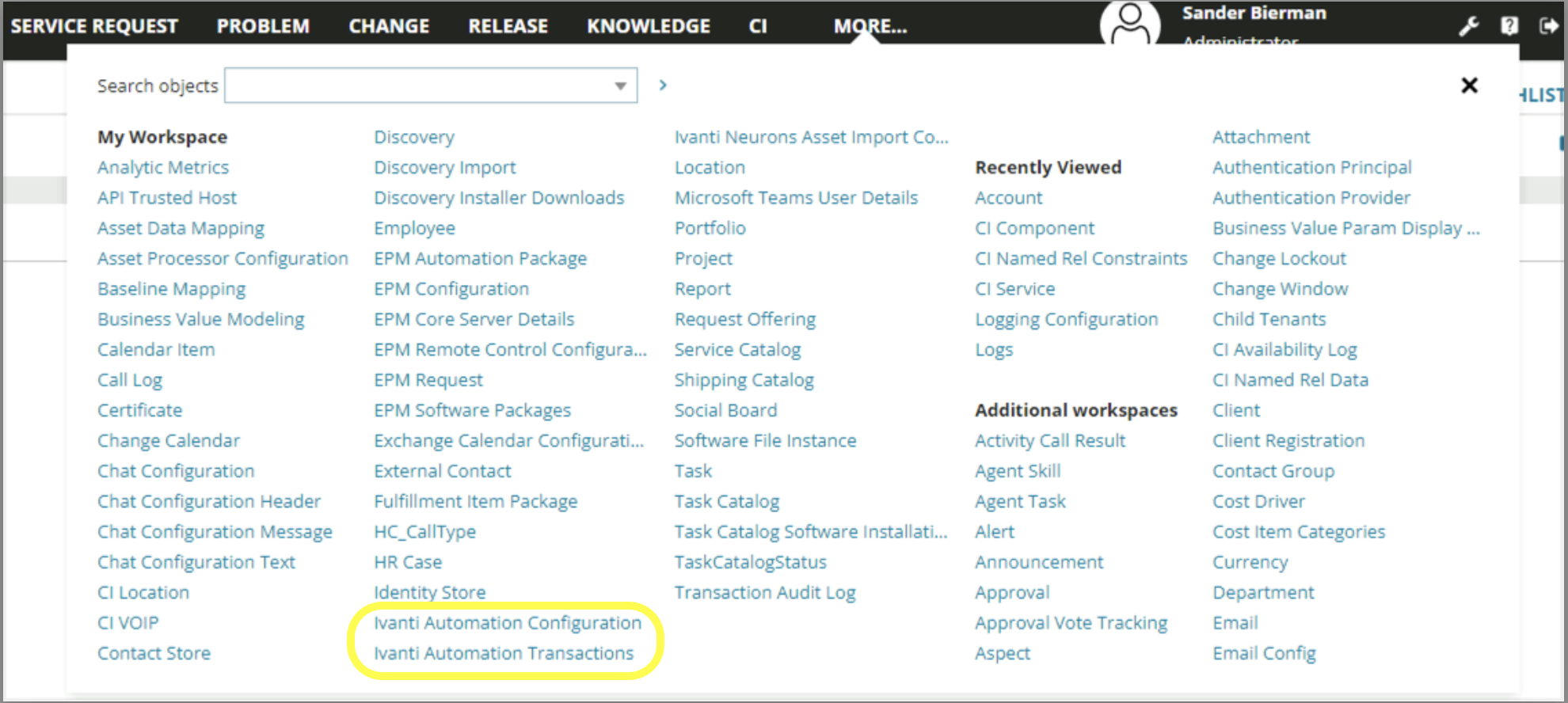Open the Announcement link

click(x=1039, y=562)
